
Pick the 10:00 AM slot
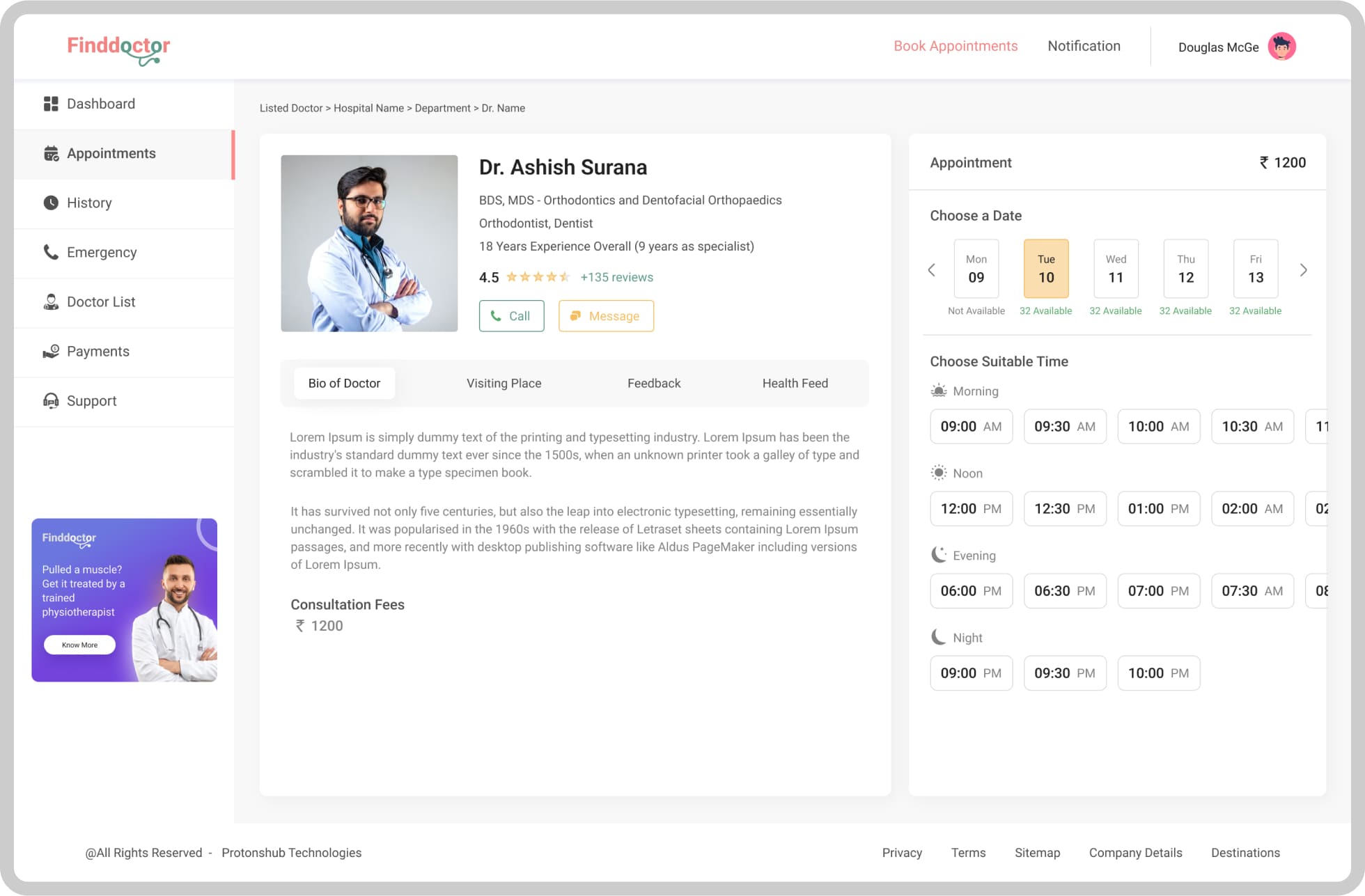click(x=1159, y=427)
